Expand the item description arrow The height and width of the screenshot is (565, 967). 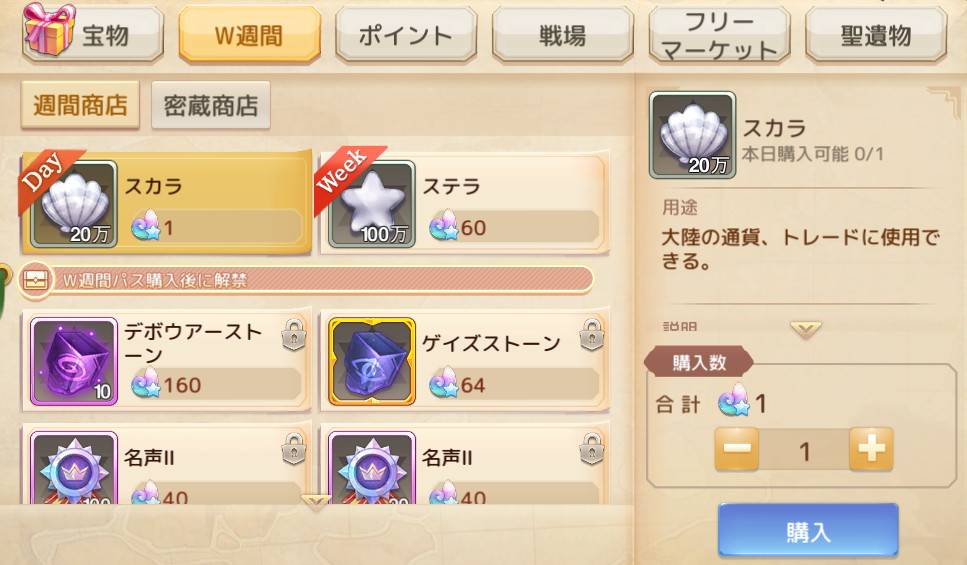pos(805,330)
